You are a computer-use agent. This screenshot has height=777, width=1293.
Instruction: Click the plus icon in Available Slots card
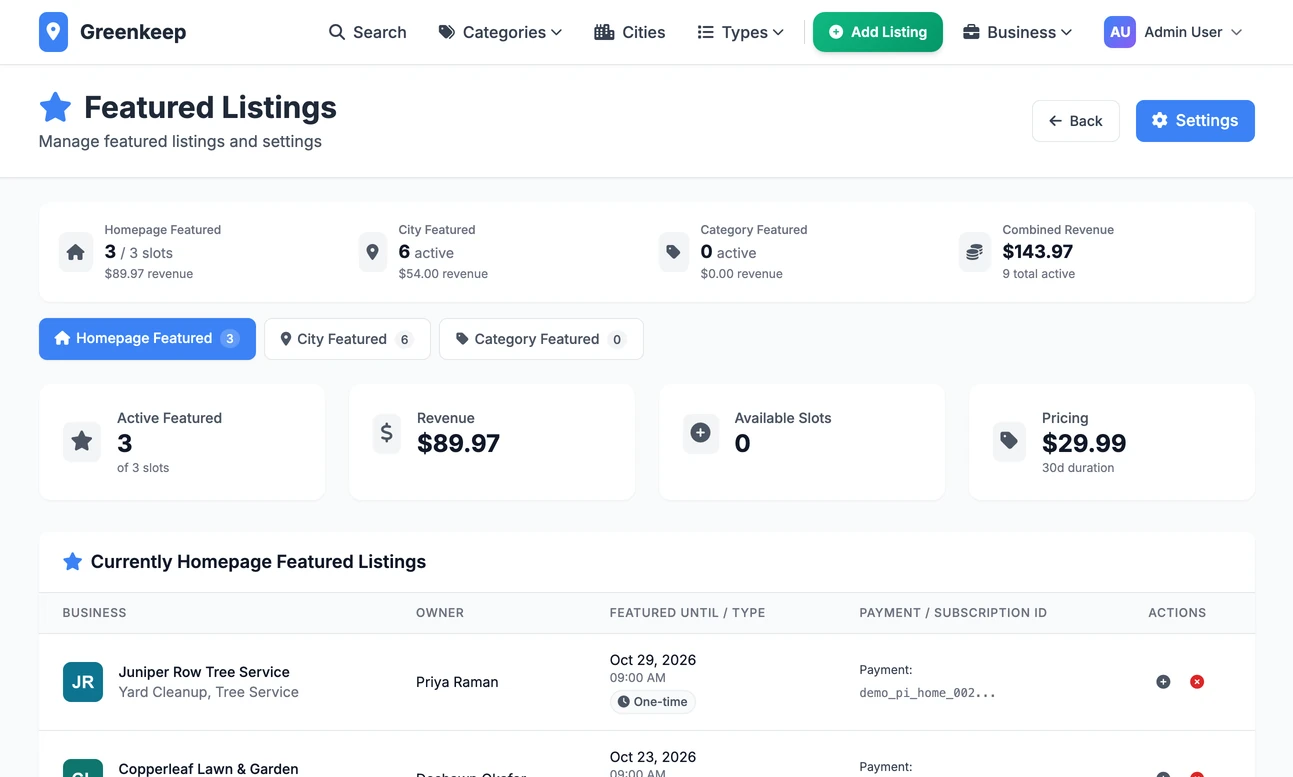701,434
